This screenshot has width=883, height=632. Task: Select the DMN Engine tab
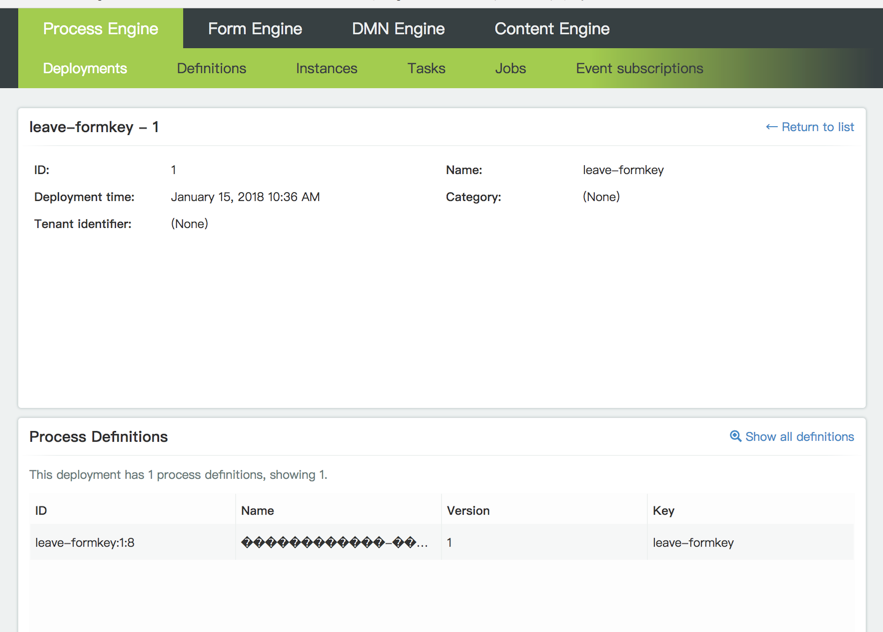click(398, 29)
